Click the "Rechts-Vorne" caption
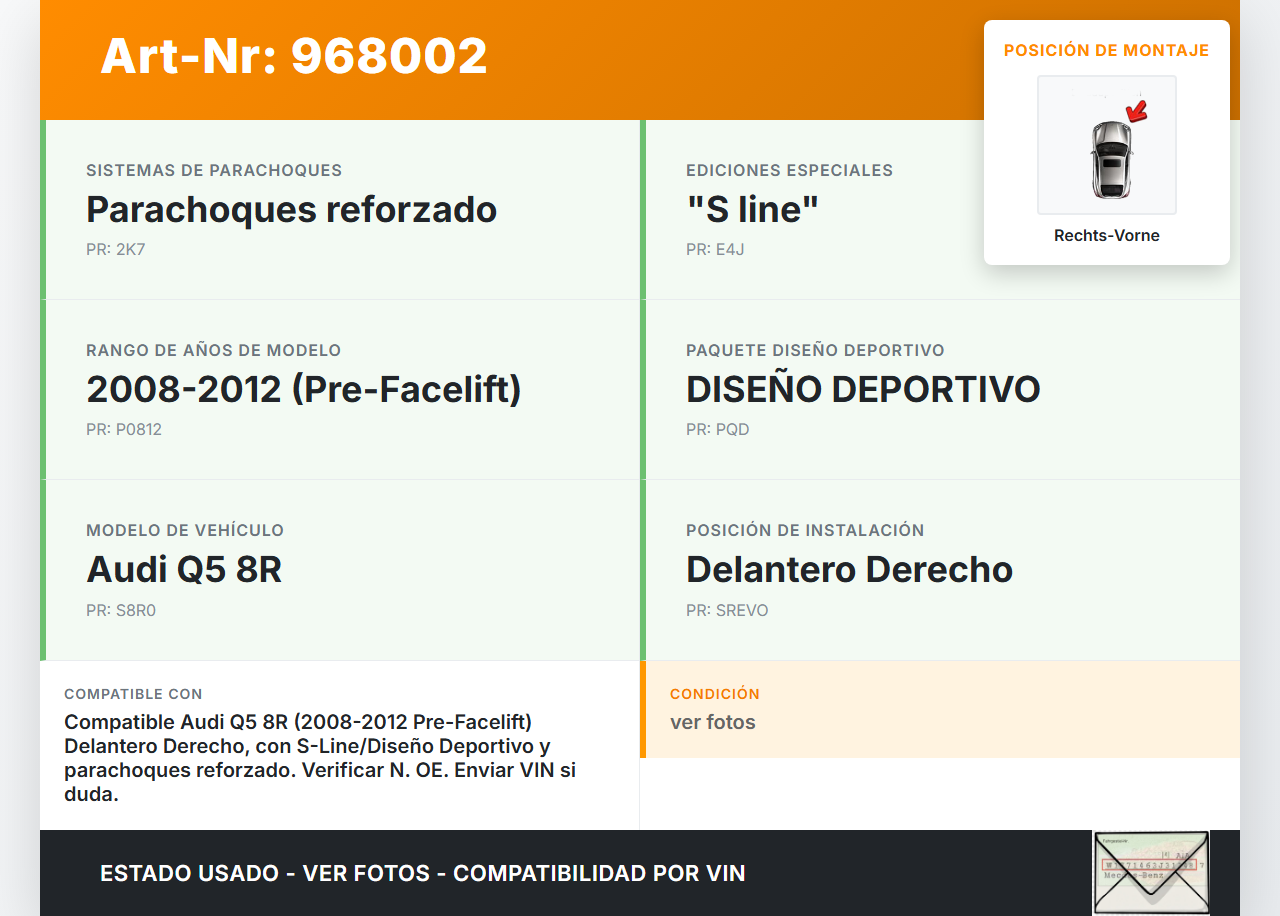 [x=1107, y=236]
